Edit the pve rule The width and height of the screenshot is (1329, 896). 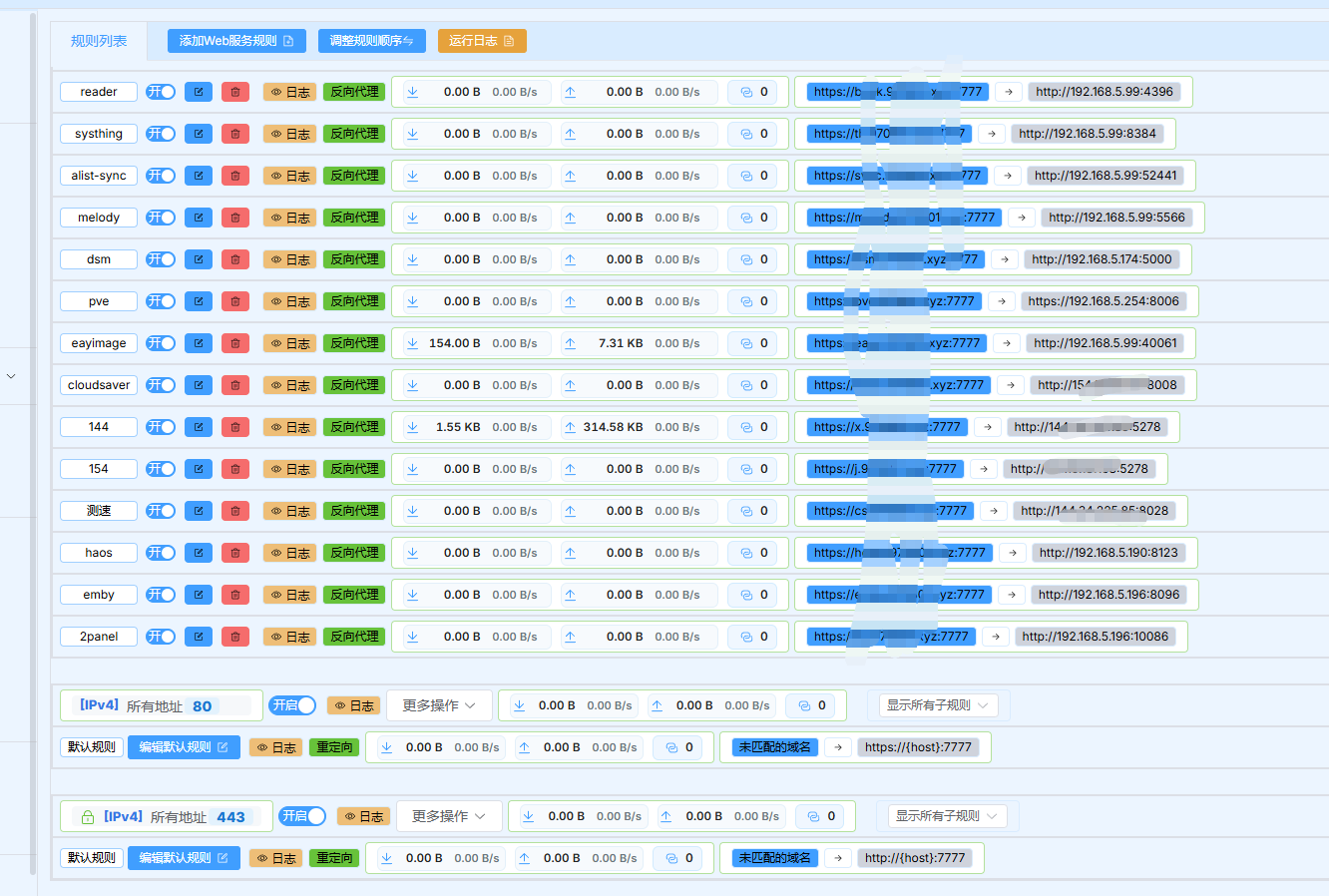point(199,301)
